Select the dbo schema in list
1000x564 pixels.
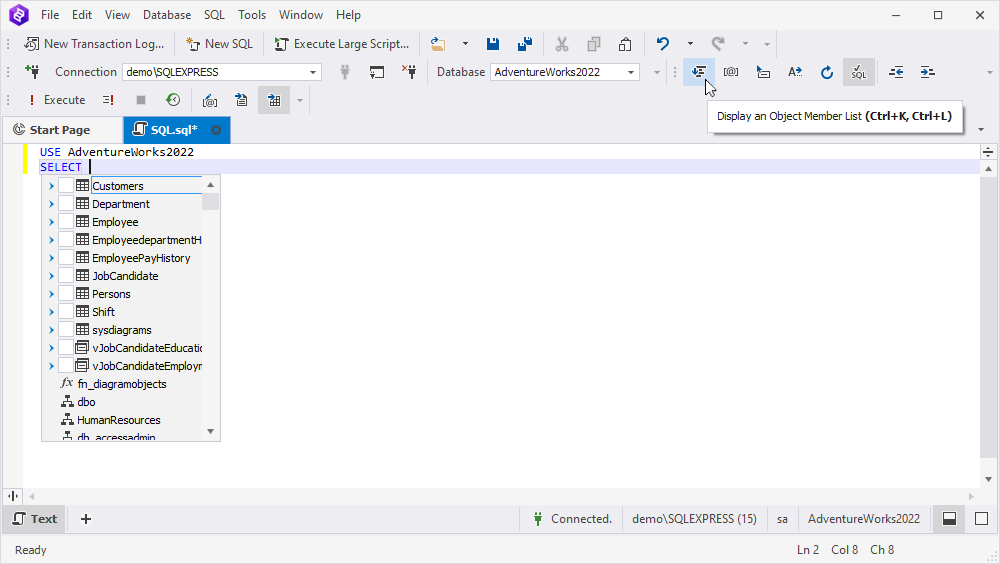click(x=86, y=402)
